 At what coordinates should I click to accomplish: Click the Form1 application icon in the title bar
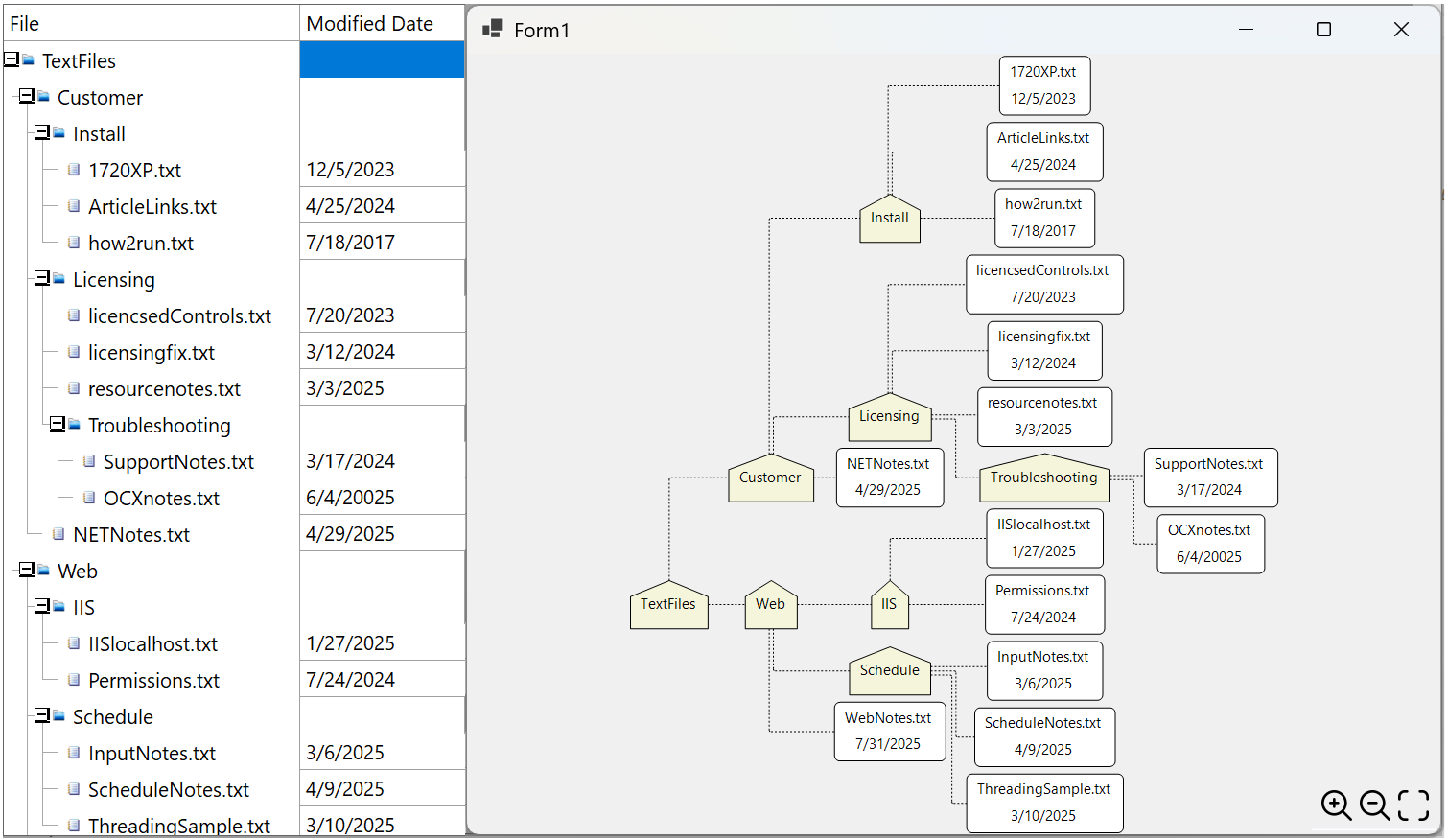click(x=492, y=29)
